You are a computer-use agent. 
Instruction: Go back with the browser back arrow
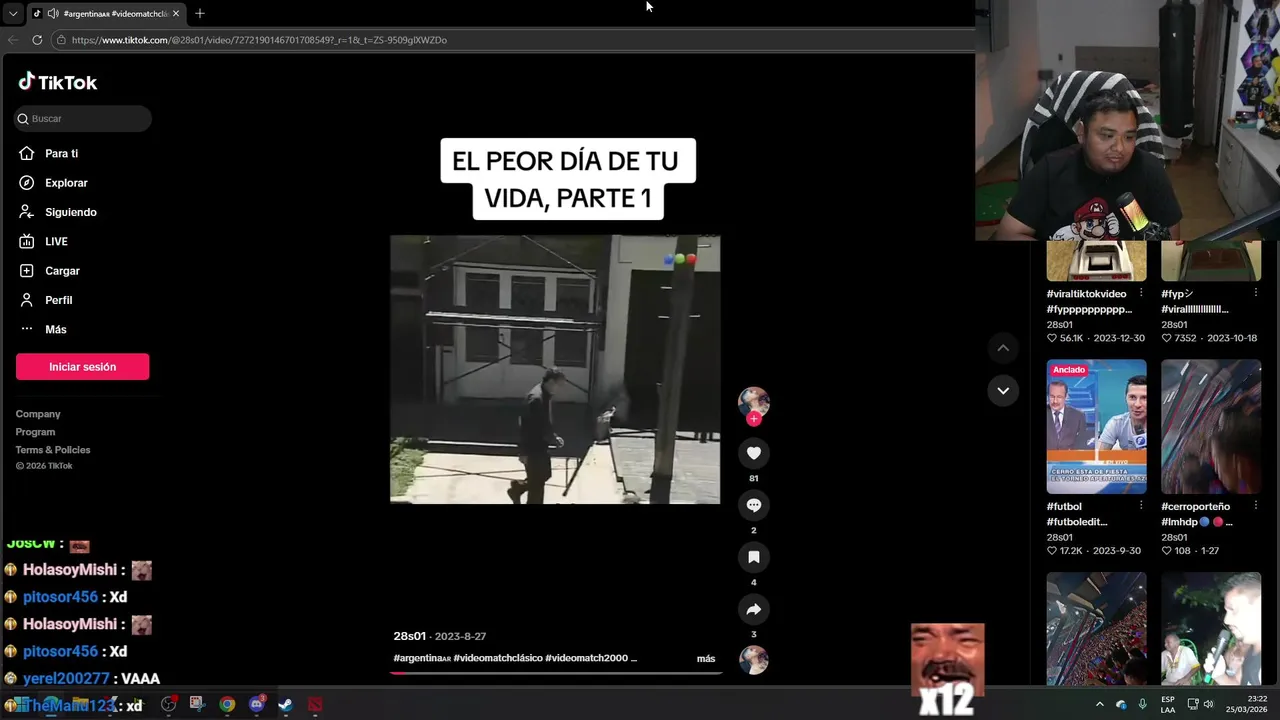(x=13, y=40)
